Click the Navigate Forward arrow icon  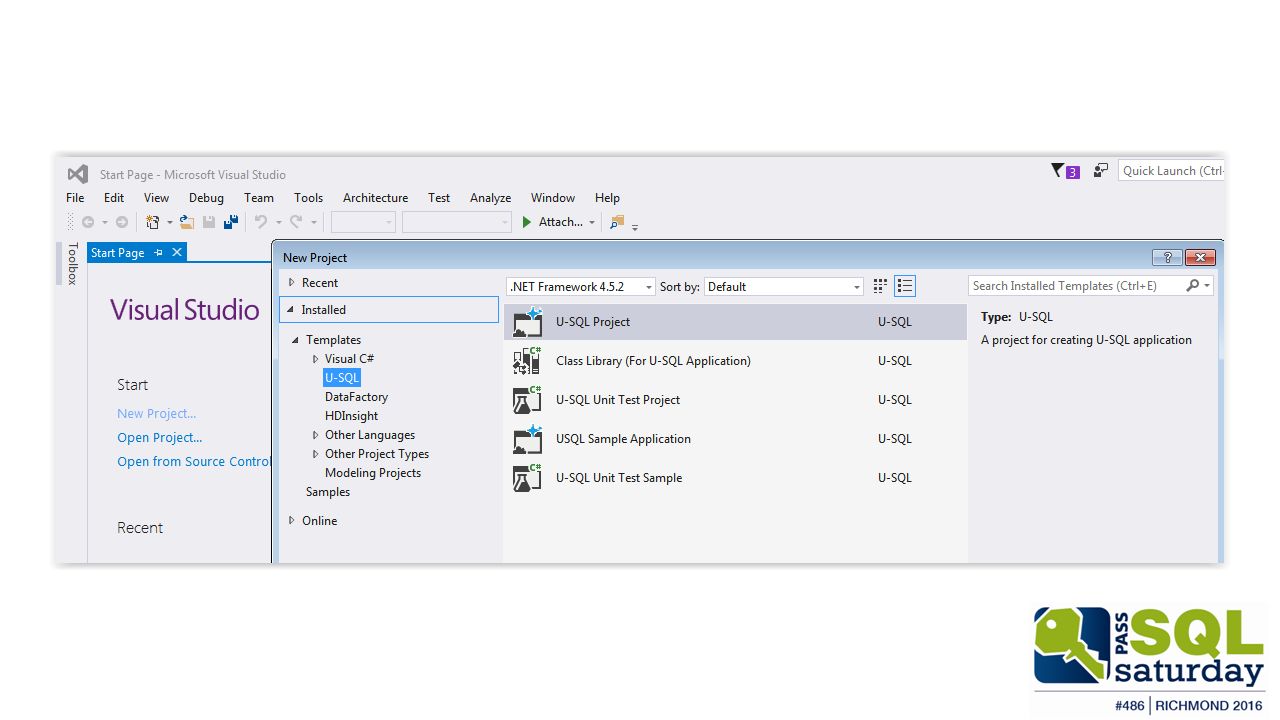[x=122, y=222]
